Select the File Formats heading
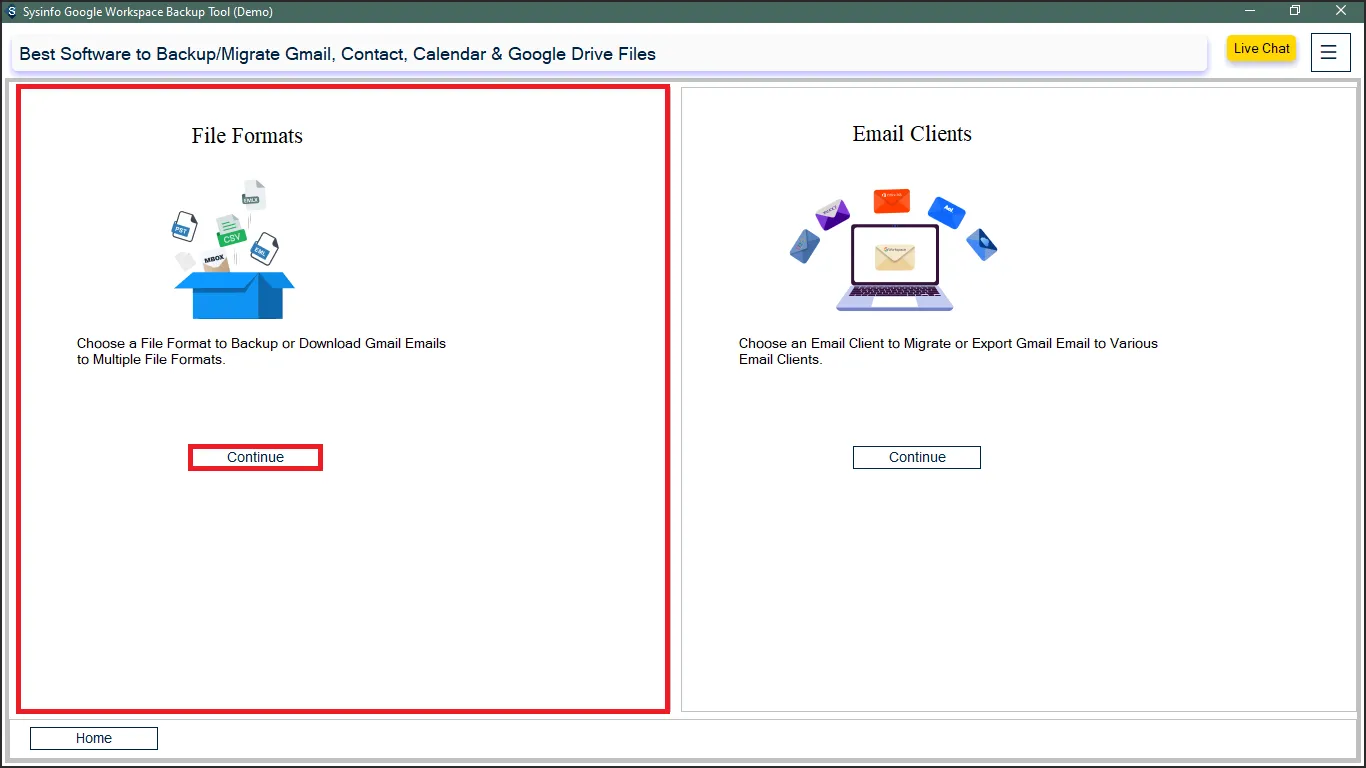This screenshot has height=768, width=1366. click(247, 136)
